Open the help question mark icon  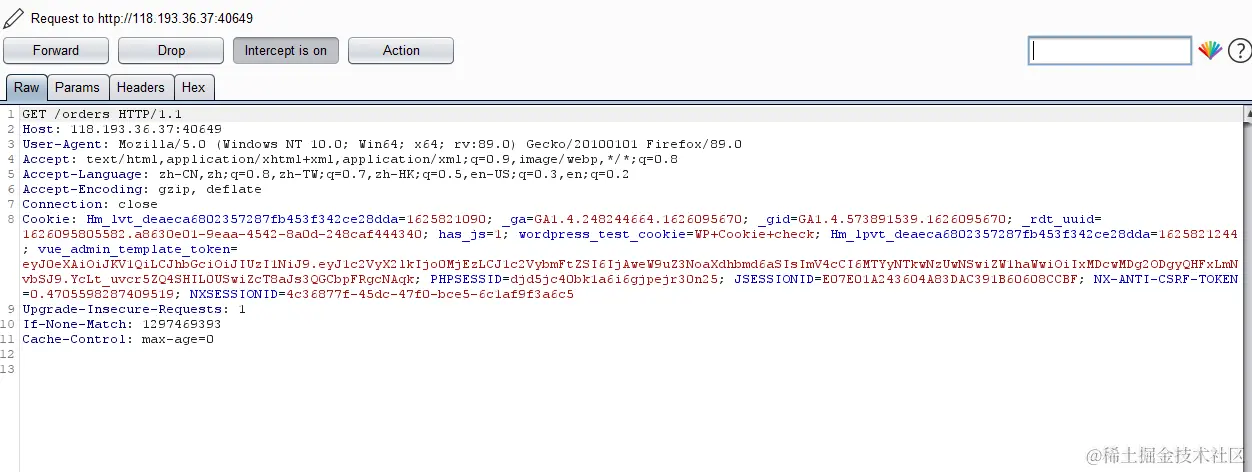coord(1238,50)
